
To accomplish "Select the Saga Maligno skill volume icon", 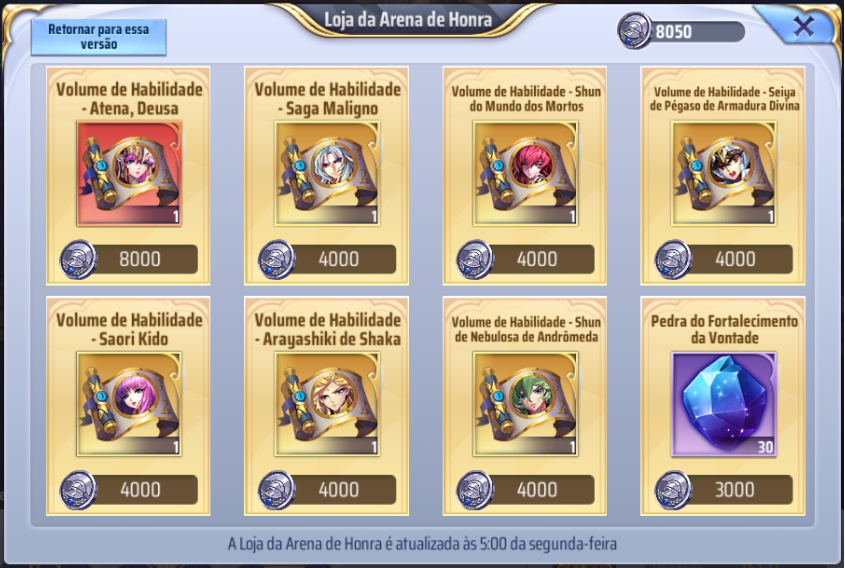I will tap(327, 174).
